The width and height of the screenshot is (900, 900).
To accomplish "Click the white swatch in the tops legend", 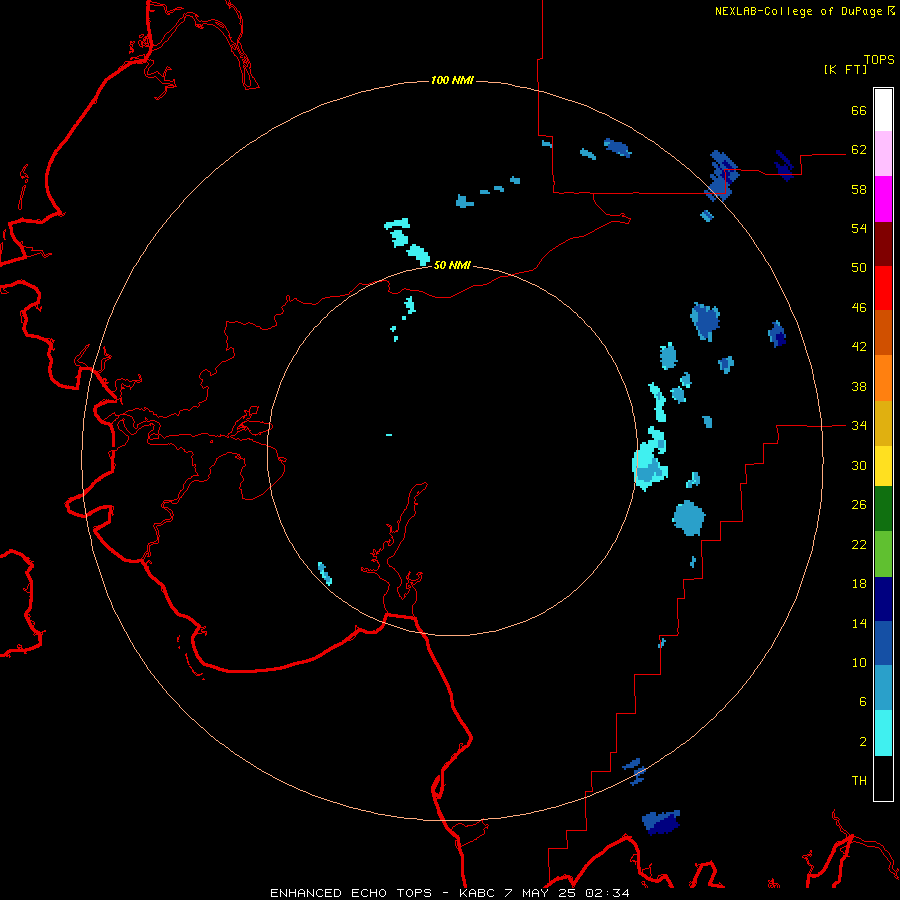I will pos(883,110).
